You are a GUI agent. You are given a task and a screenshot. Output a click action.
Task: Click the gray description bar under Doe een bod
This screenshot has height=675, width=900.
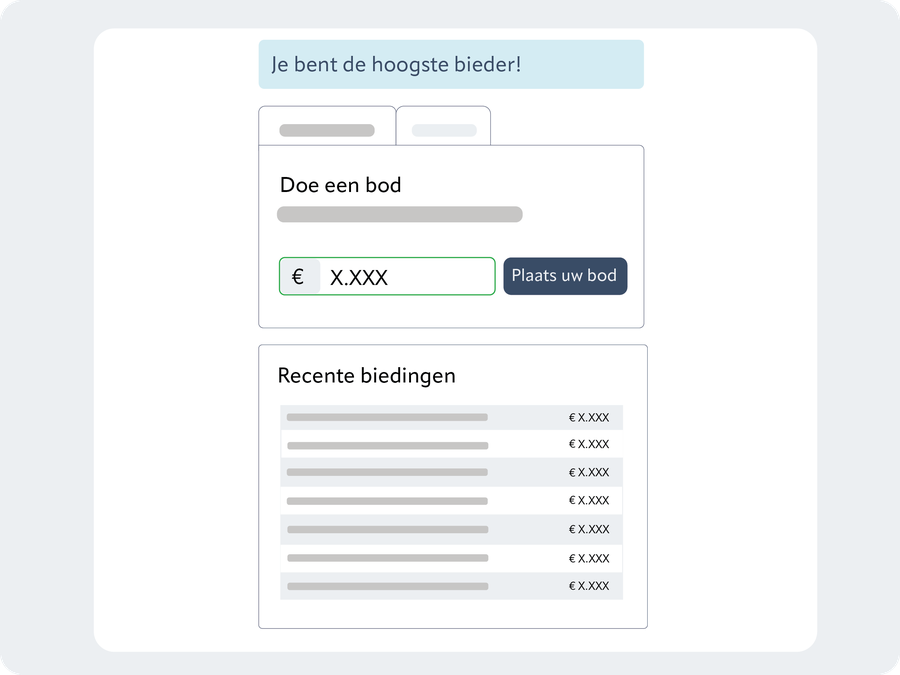click(399, 214)
